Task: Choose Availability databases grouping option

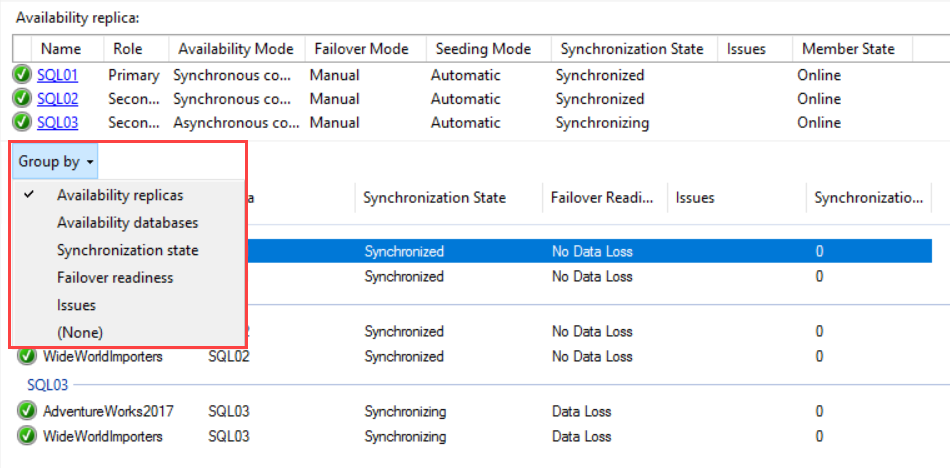Action: pyautogui.click(x=128, y=222)
